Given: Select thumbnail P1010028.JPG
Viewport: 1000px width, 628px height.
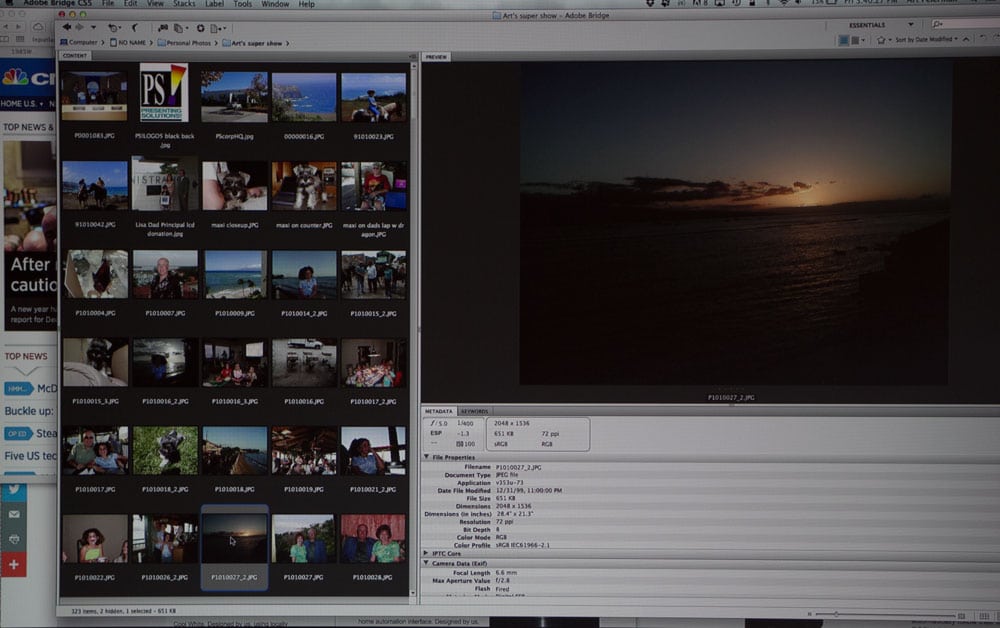Looking at the screenshot, I should point(373,539).
